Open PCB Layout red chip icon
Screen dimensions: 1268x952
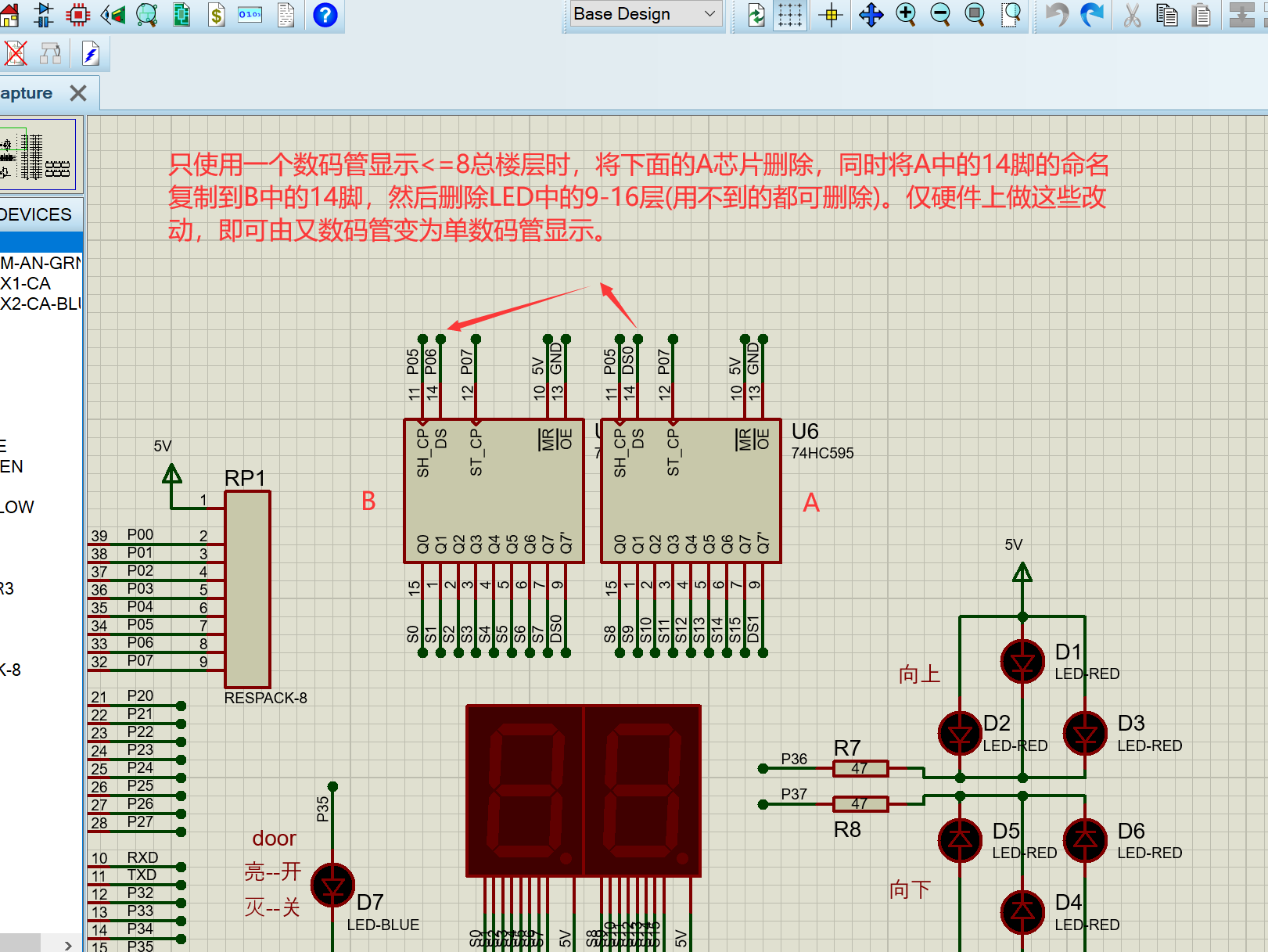[x=78, y=14]
